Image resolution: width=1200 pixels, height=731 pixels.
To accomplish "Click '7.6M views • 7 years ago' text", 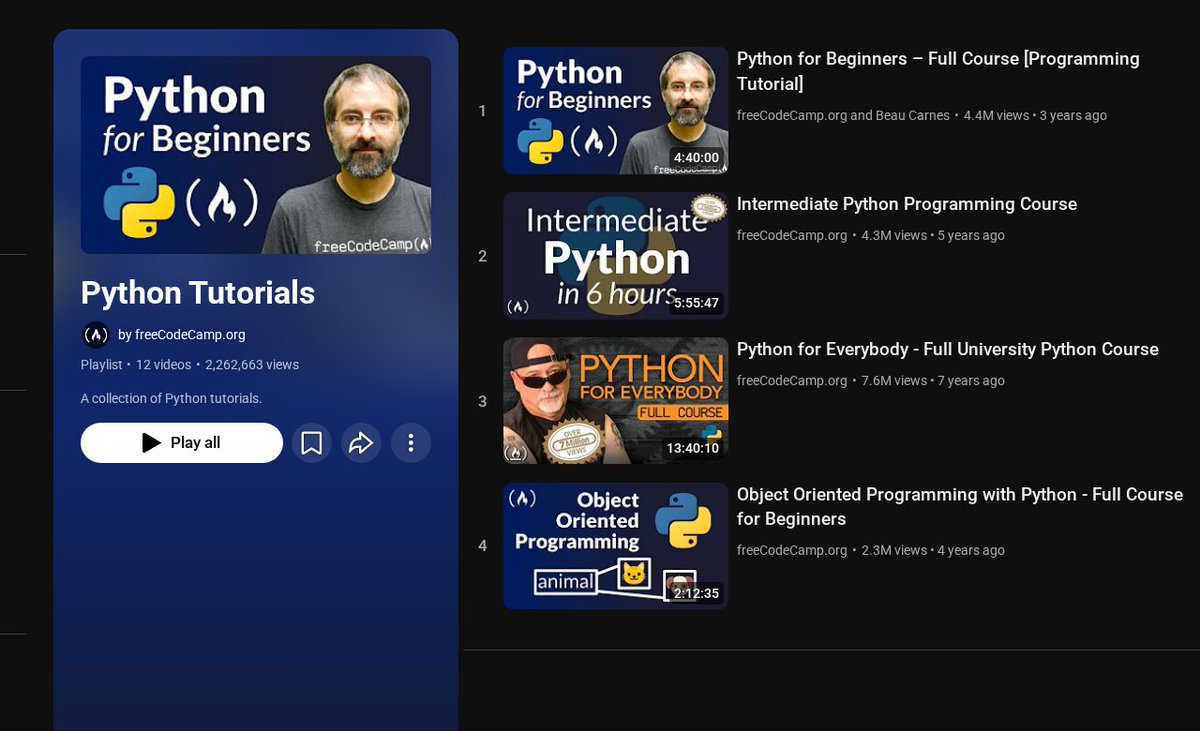I will 933,380.
